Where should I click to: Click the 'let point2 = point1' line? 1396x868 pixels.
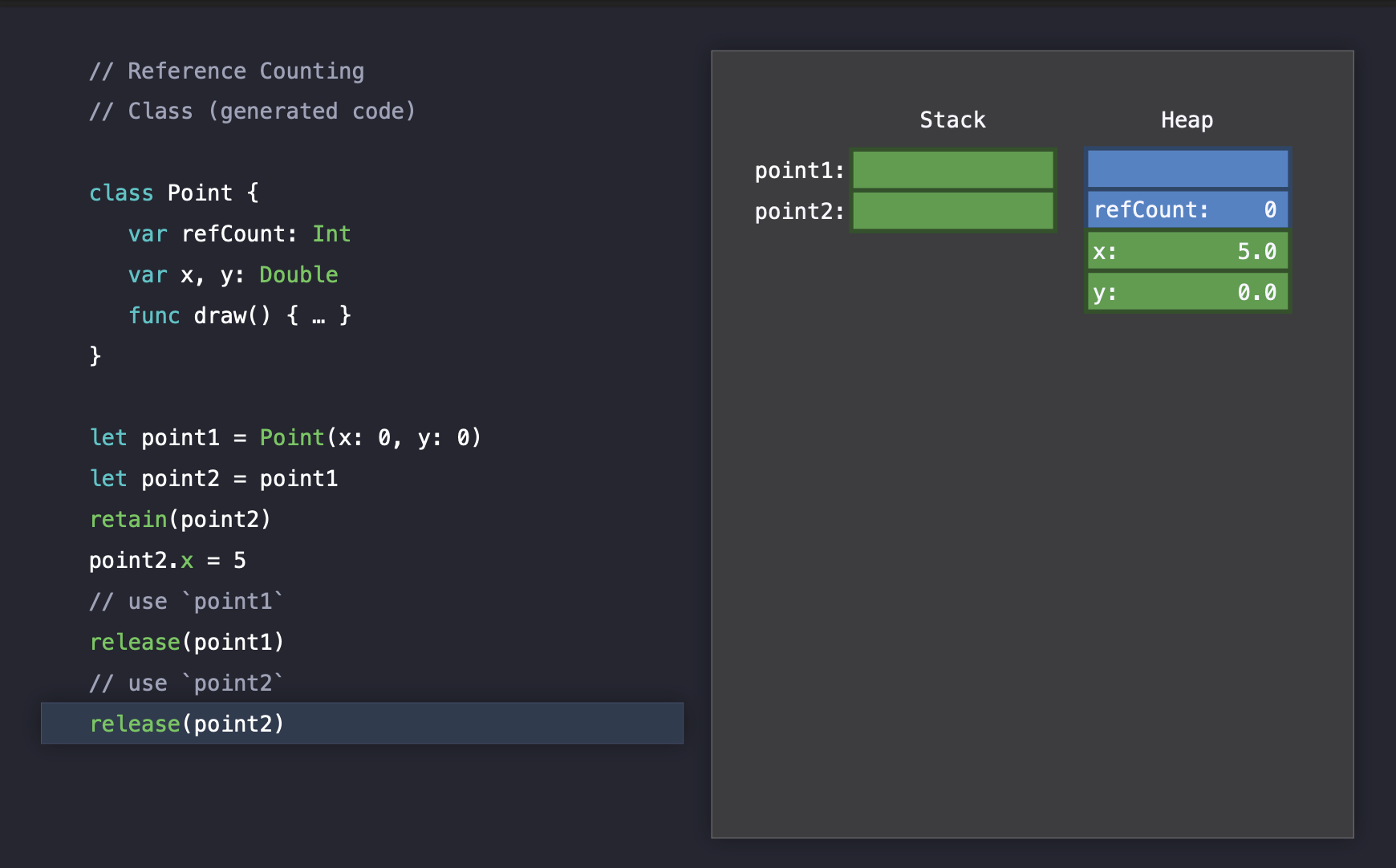pos(213,479)
